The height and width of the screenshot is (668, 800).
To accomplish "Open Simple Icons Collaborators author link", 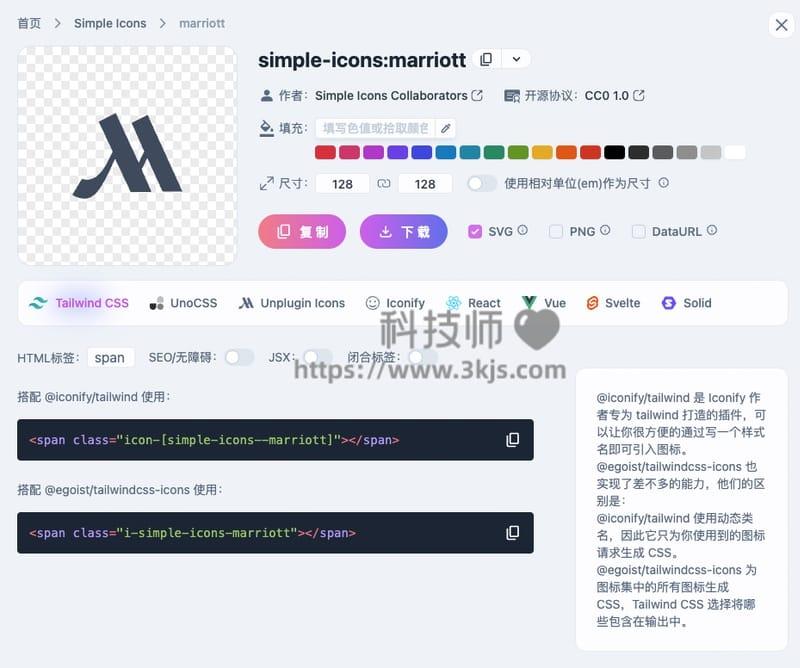I will click(x=398, y=95).
